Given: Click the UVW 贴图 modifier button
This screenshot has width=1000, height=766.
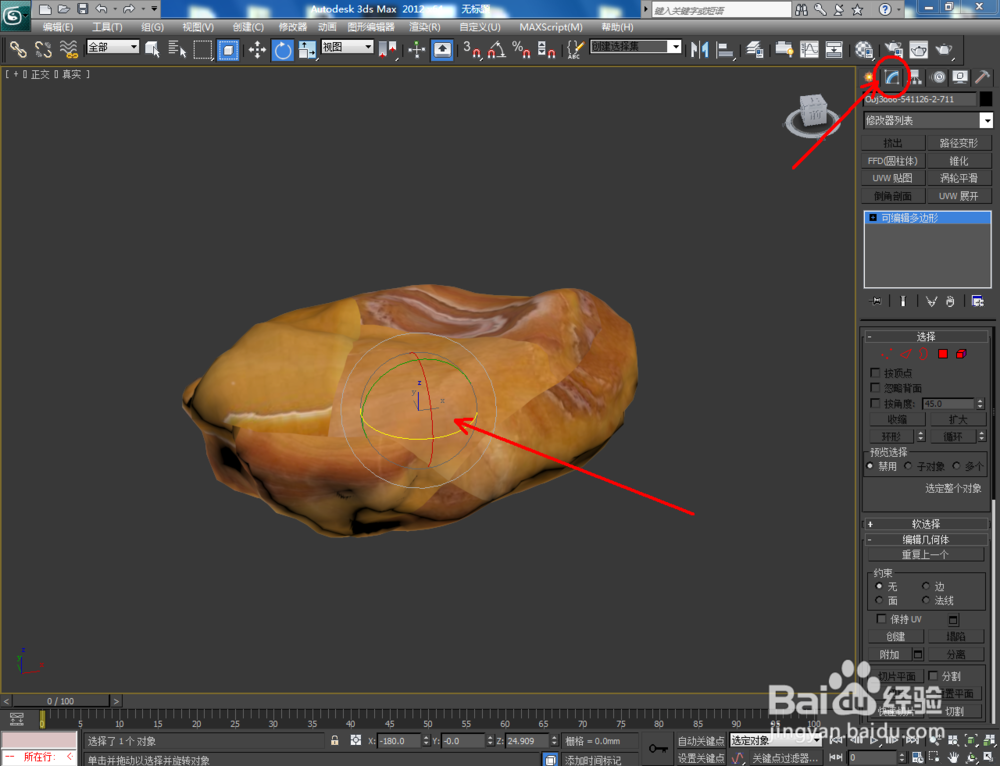Looking at the screenshot, I should (x=893, y=177).
